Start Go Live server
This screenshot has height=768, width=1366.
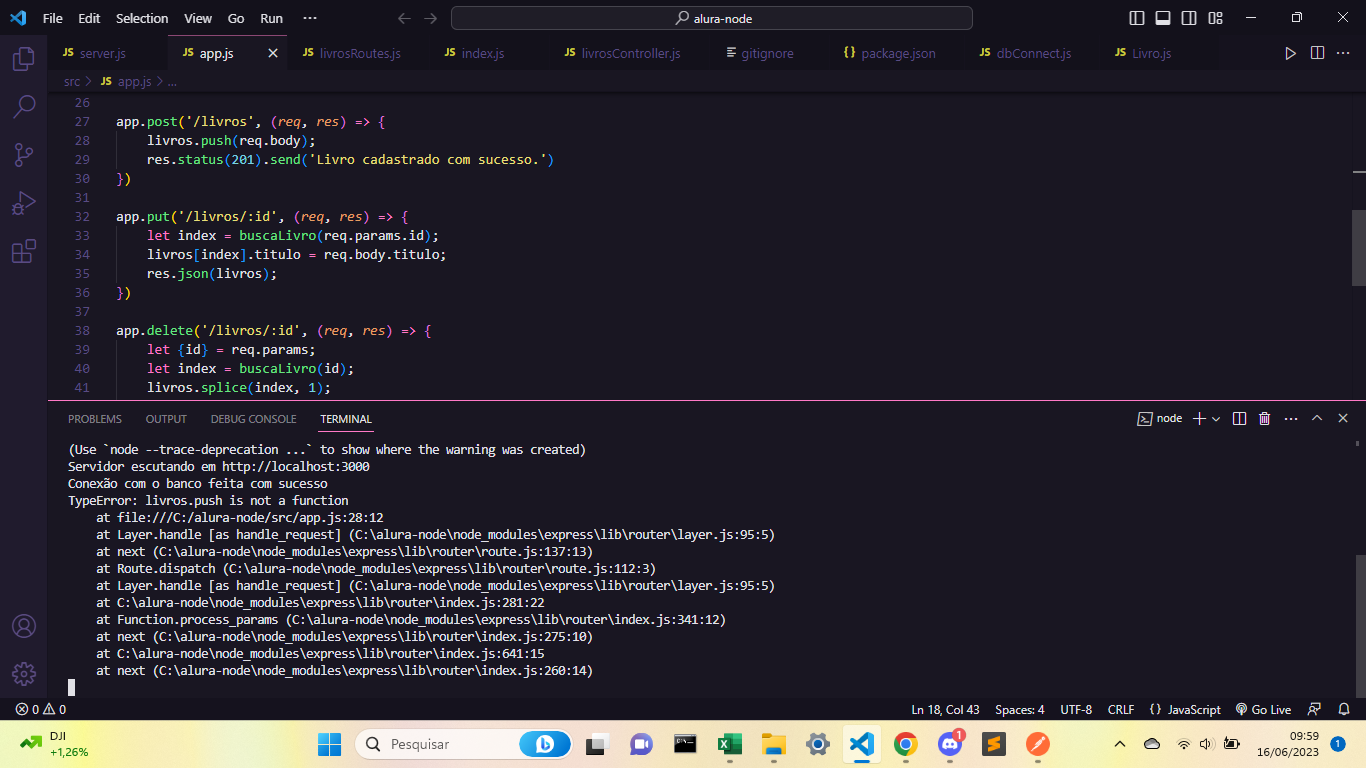1263,709
